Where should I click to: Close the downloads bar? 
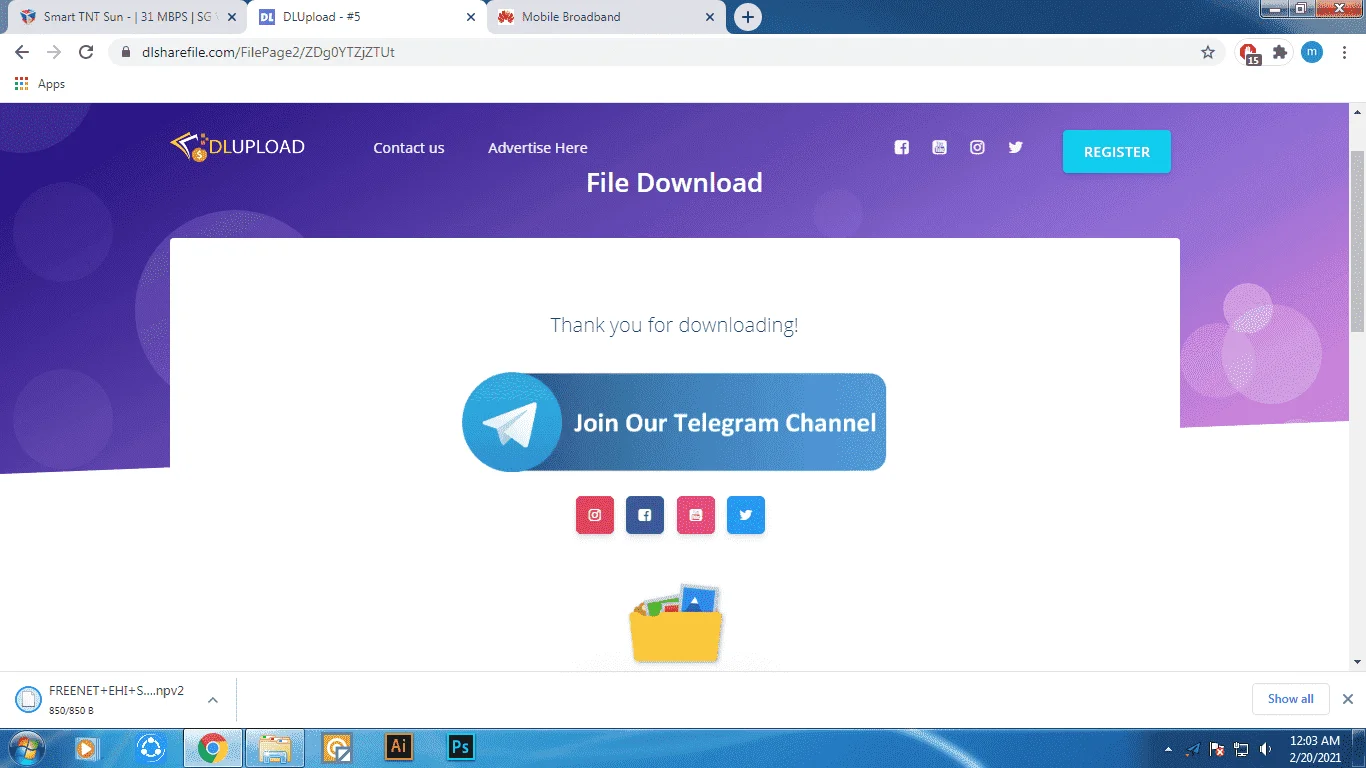click(x=1347, y=699)
